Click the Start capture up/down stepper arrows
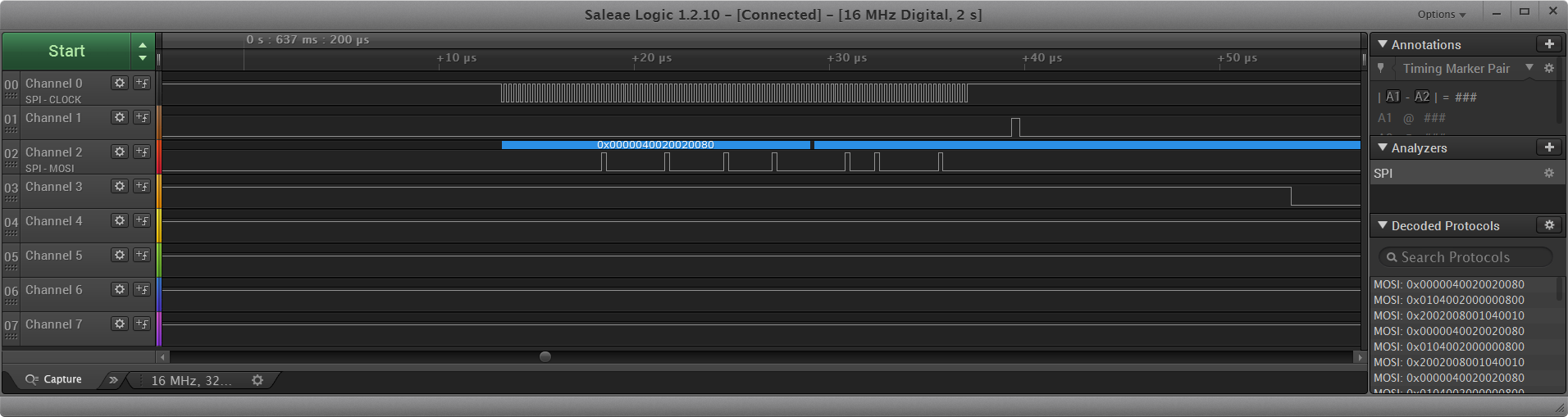Image resolution: width=1568 pixels, height=417 pixels. (143, 51)
